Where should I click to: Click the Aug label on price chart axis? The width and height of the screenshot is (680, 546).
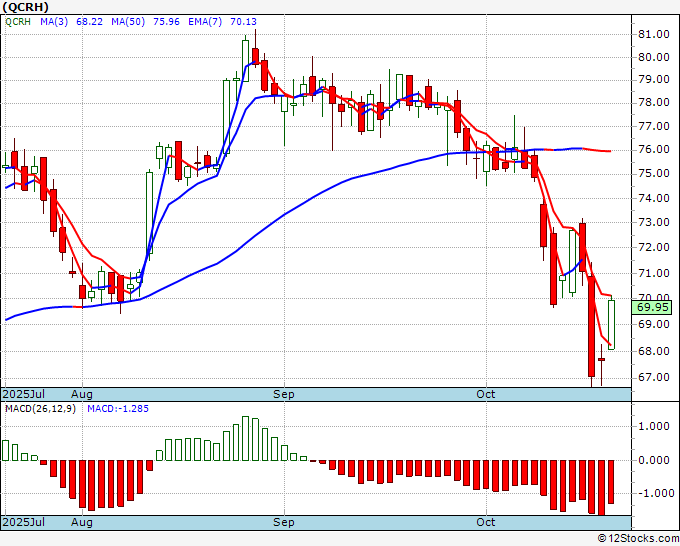[x=82, y=394]
